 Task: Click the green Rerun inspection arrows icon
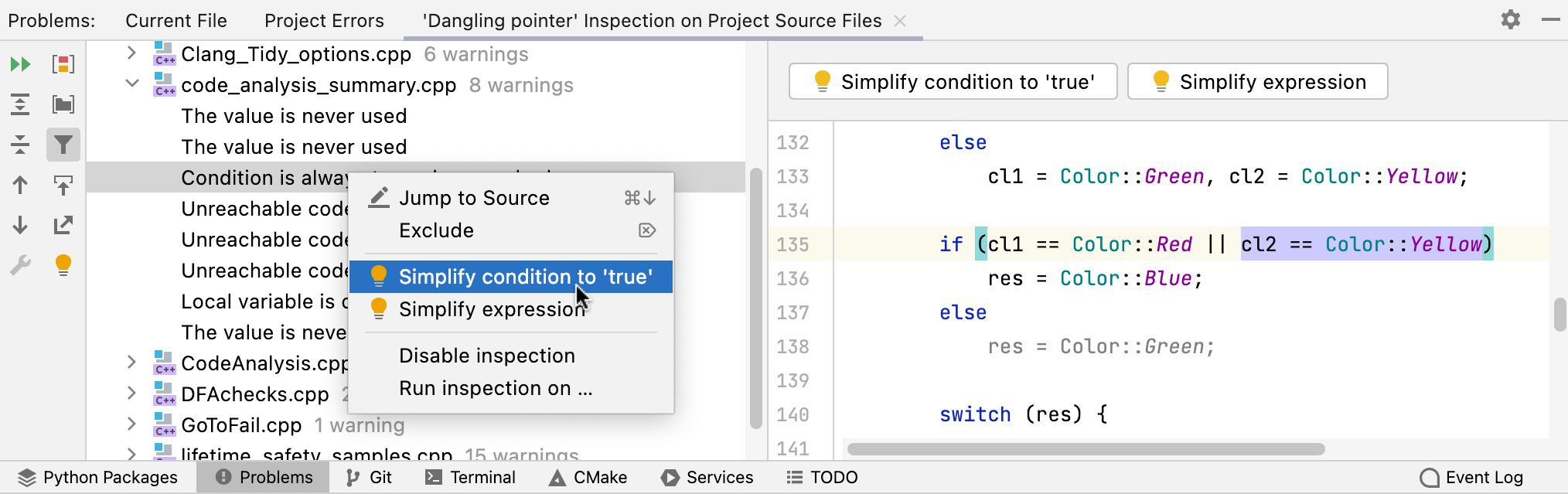pyautogui.click(x=21, y=64)
